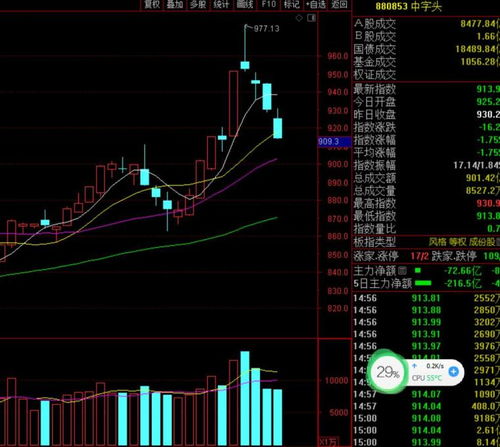This screenshot has width=500, height=447.
Task: Click the 15:00 tick priced 914.08
Action: [427, 418]
